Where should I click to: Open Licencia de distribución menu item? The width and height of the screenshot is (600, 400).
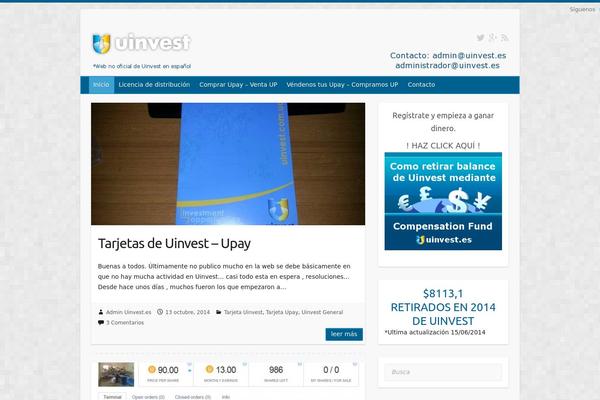point(154,85)
